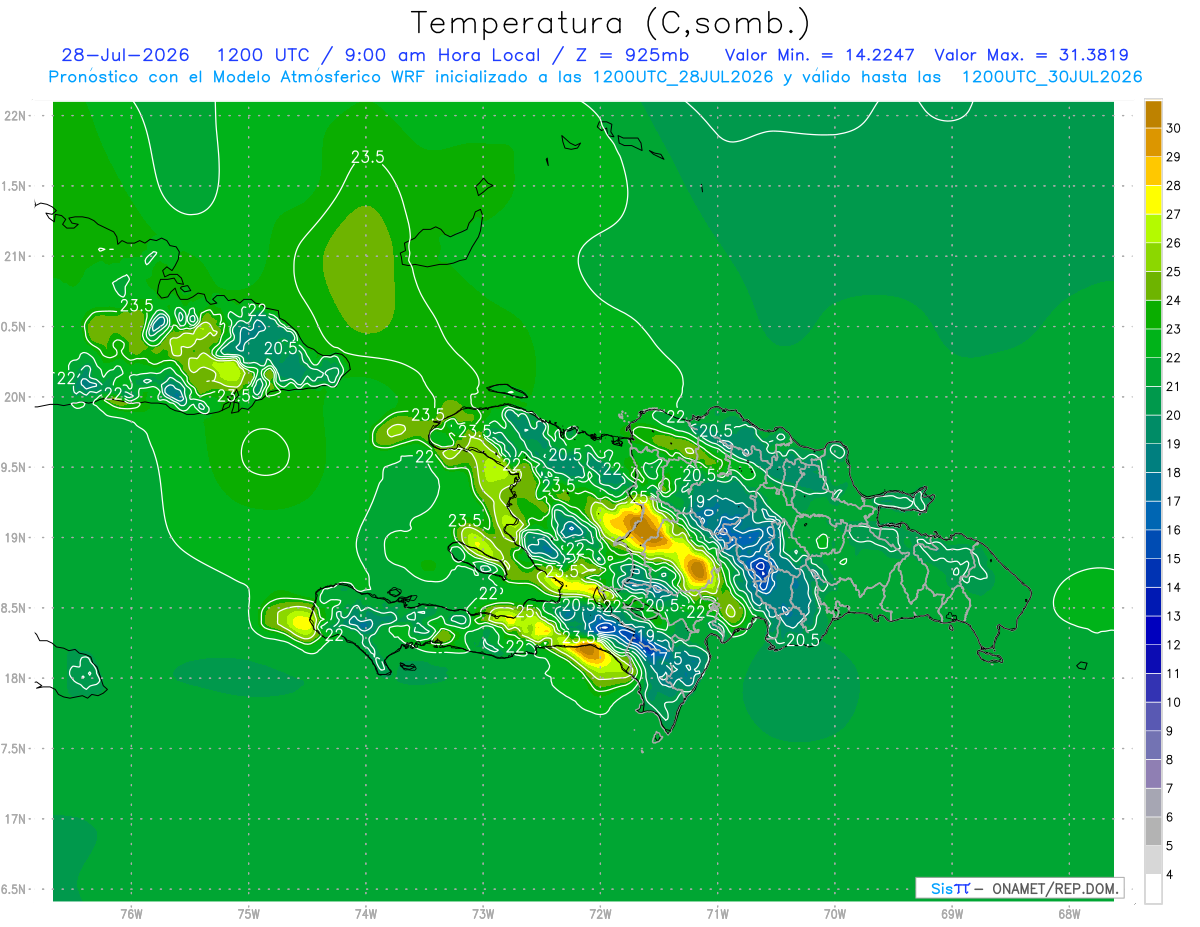Click the green legend swatch between 22 and 23
The height and width of the screenshot is (927, 1200).
coord(1153,344)
